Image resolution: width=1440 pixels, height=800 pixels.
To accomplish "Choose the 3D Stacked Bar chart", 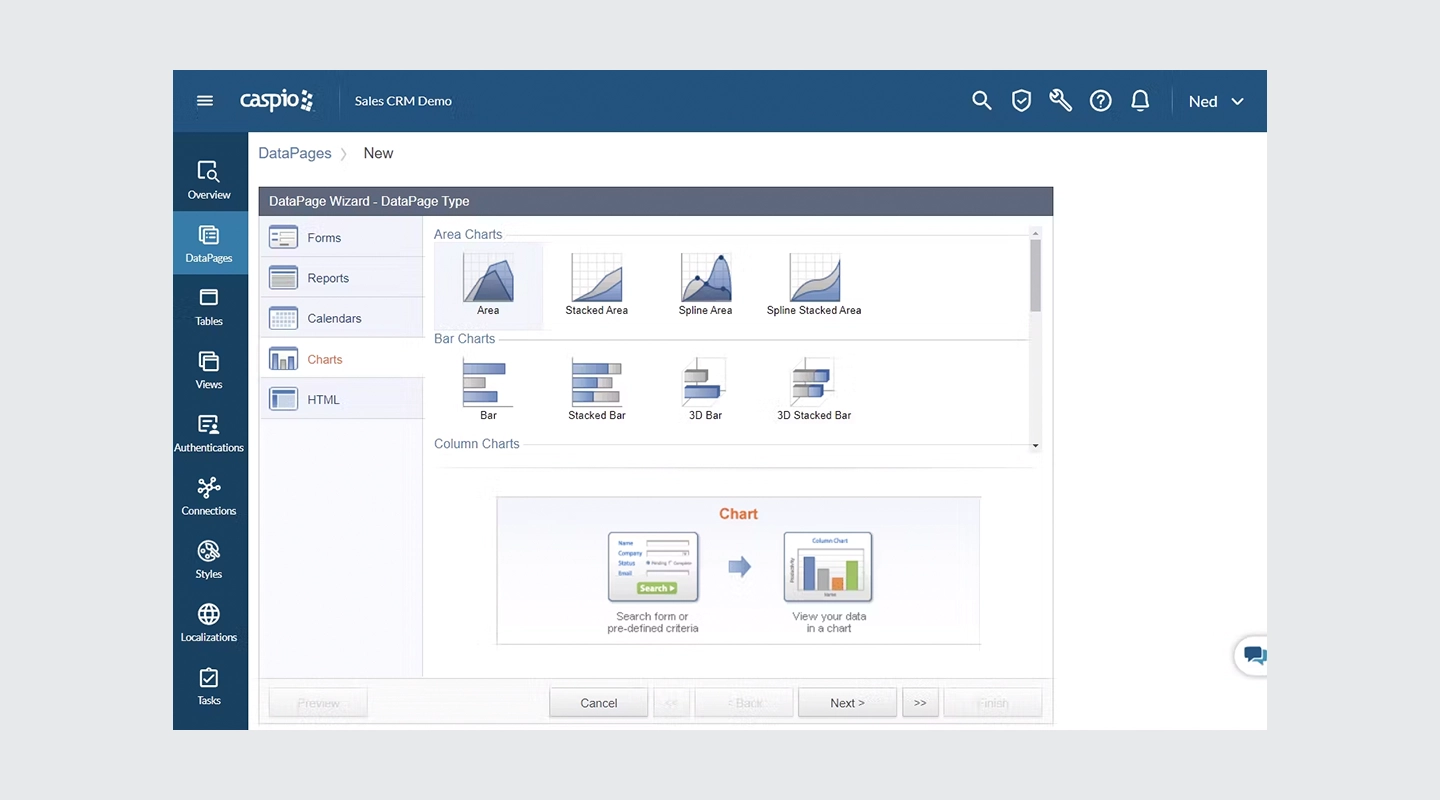I will [x=814, y=389].
